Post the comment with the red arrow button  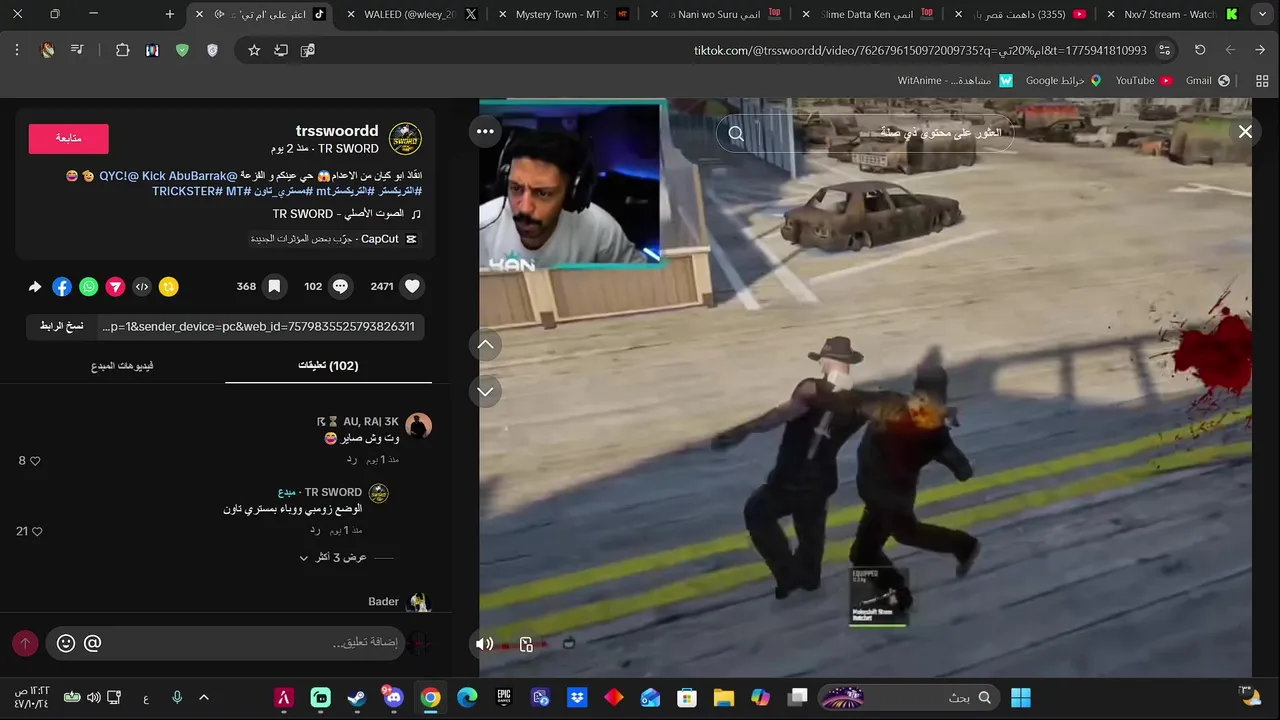coord(25,643)
